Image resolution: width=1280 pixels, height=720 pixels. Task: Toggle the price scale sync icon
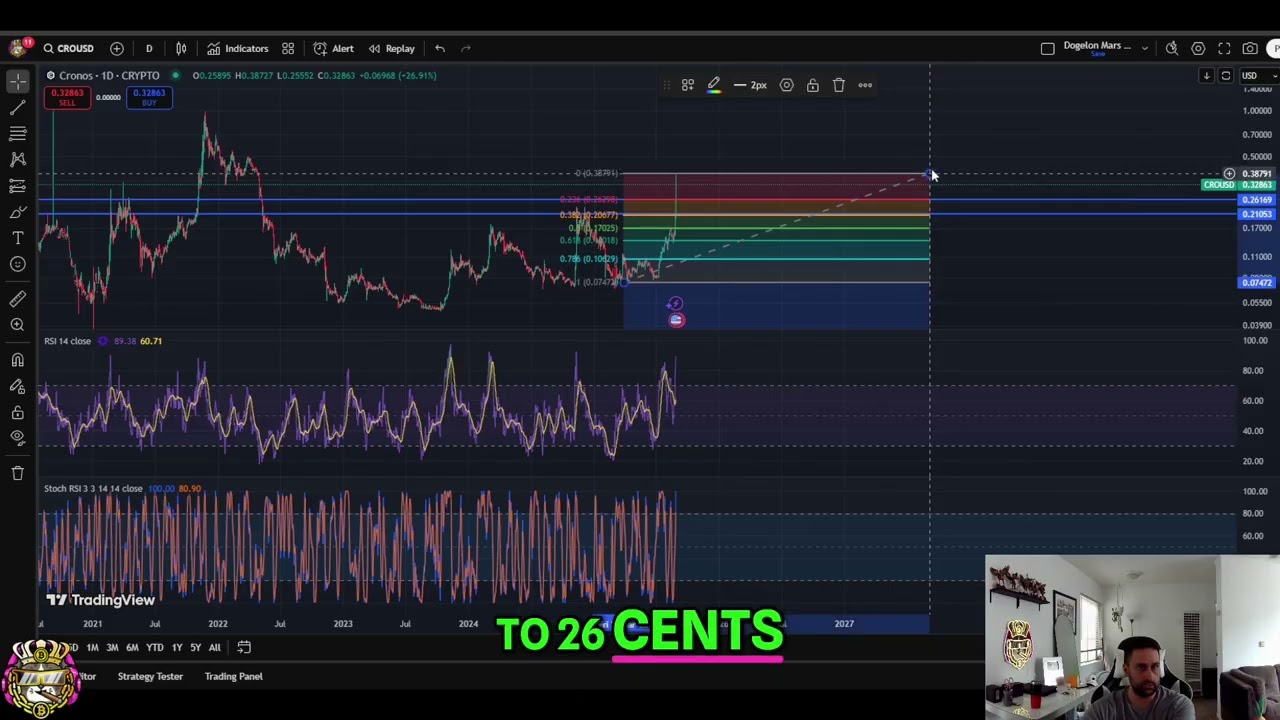click(x=1226, y=76)
